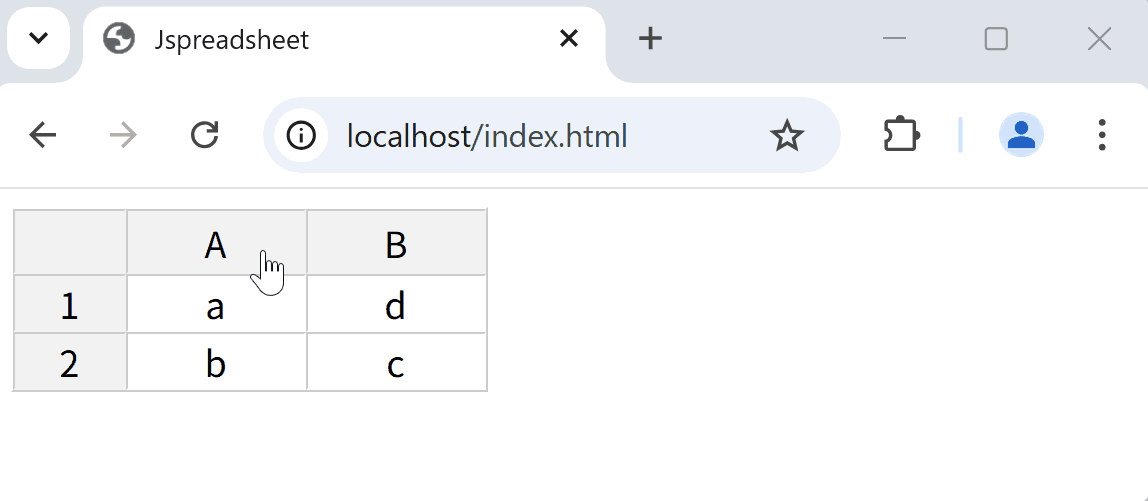Click the browser back arrow
The width and height of the screenshot is (1148, 501).
pos(43,135)
